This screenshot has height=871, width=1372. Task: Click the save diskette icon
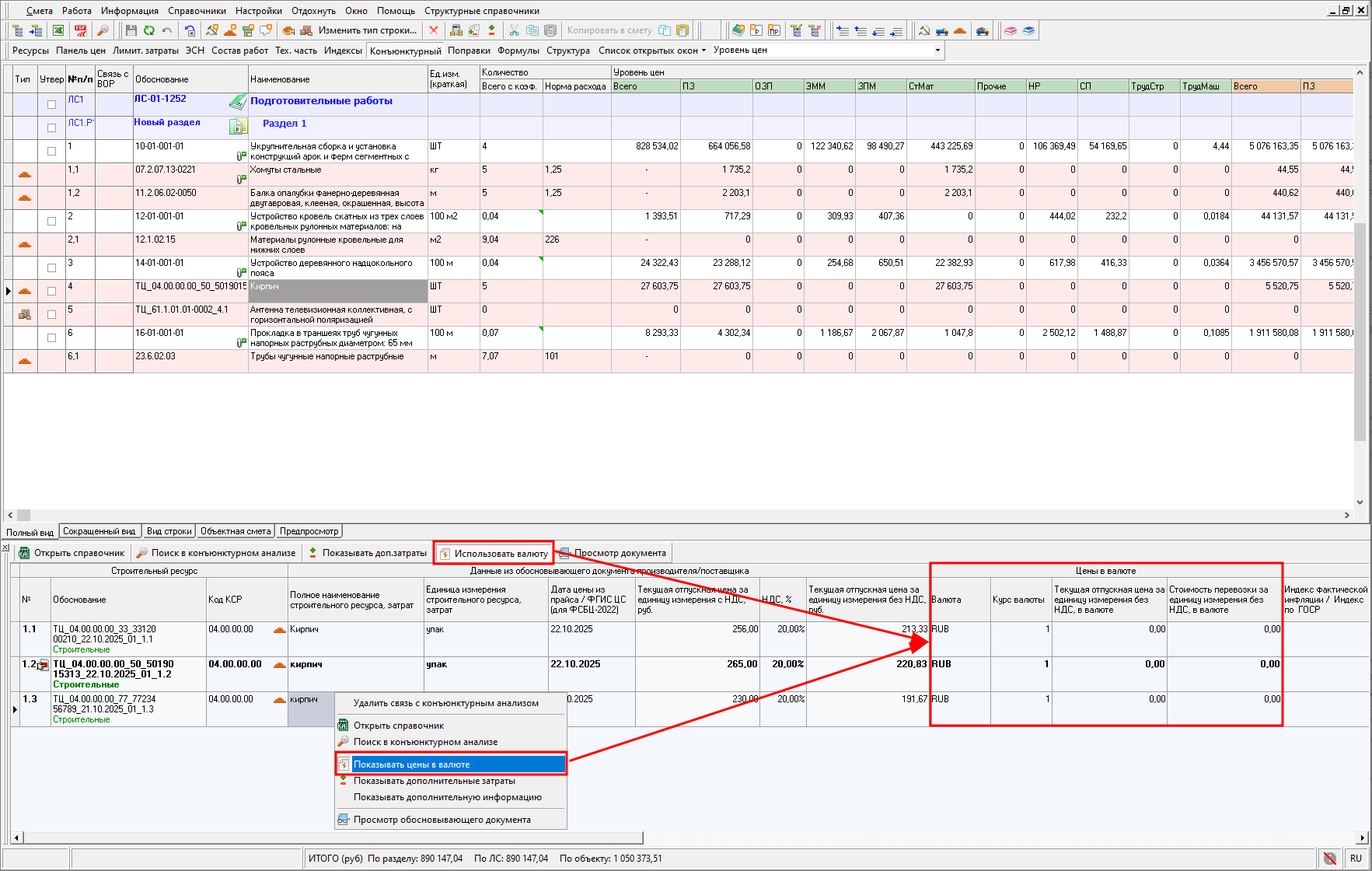[131, 30]
